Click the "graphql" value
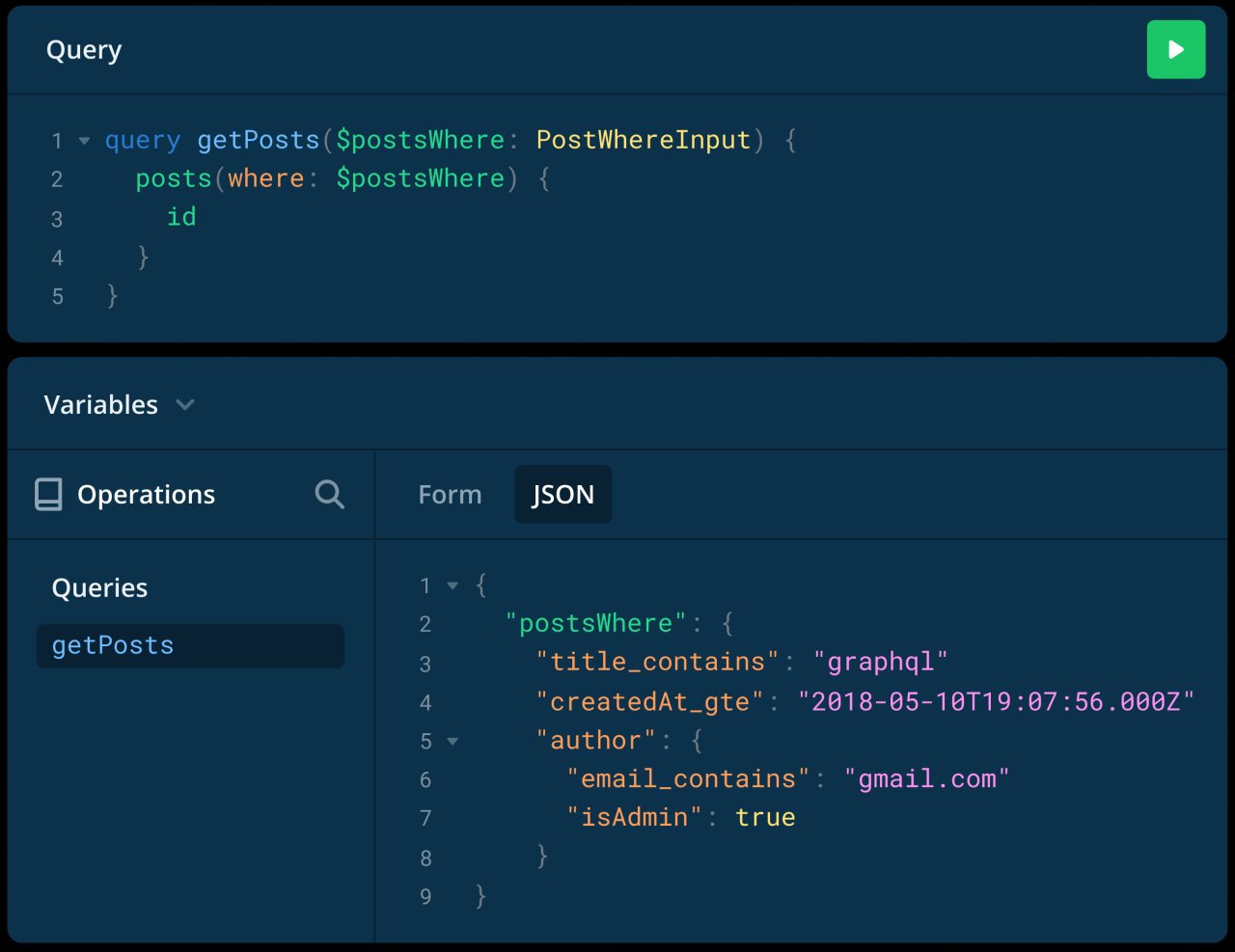 881,662
